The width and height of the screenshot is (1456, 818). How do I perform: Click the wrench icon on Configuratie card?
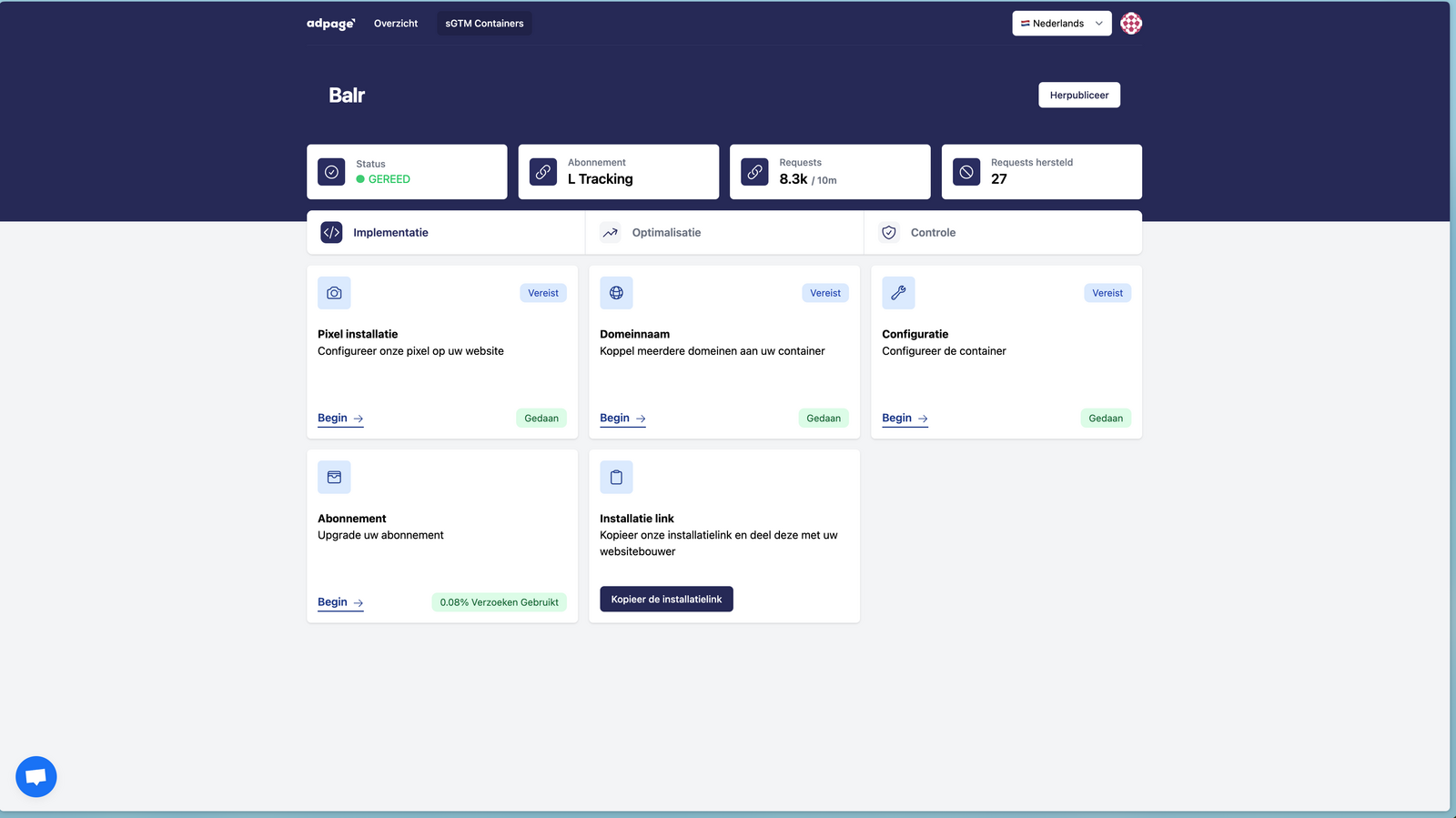[898, 293]
